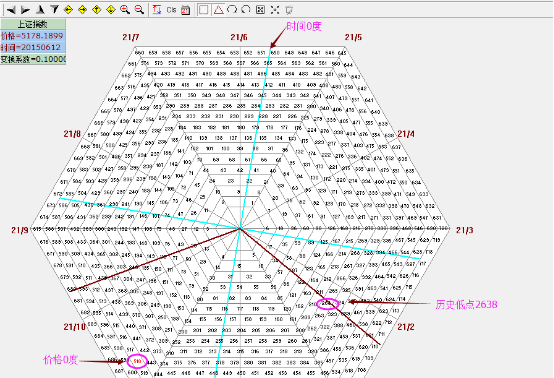This screenshot has height=378, width=554.
Task: Click the yellow diamond right-arrow icon
Action: pyautogui.click(x=82, y=10)
